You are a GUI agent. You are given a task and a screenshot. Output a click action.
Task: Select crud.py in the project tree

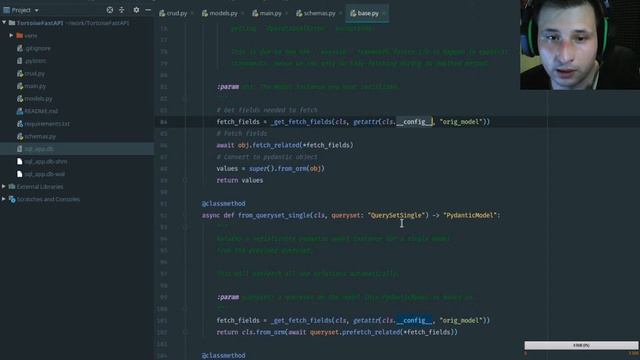(35, 73)
